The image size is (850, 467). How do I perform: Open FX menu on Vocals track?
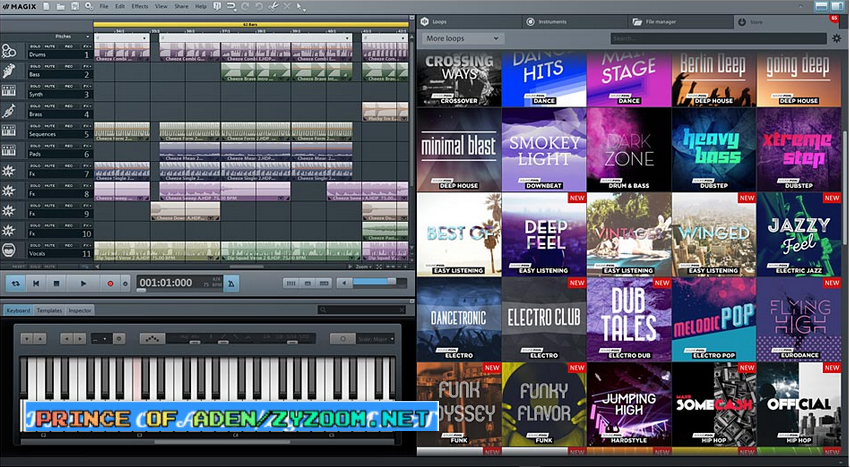(x=87, y=246)
